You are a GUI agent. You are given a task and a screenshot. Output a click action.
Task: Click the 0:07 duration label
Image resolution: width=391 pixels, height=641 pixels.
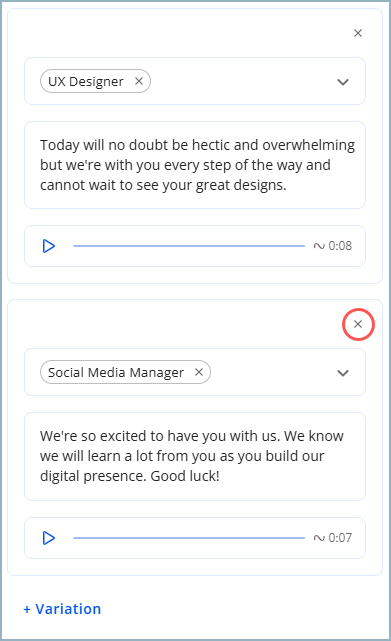point(340,538)
